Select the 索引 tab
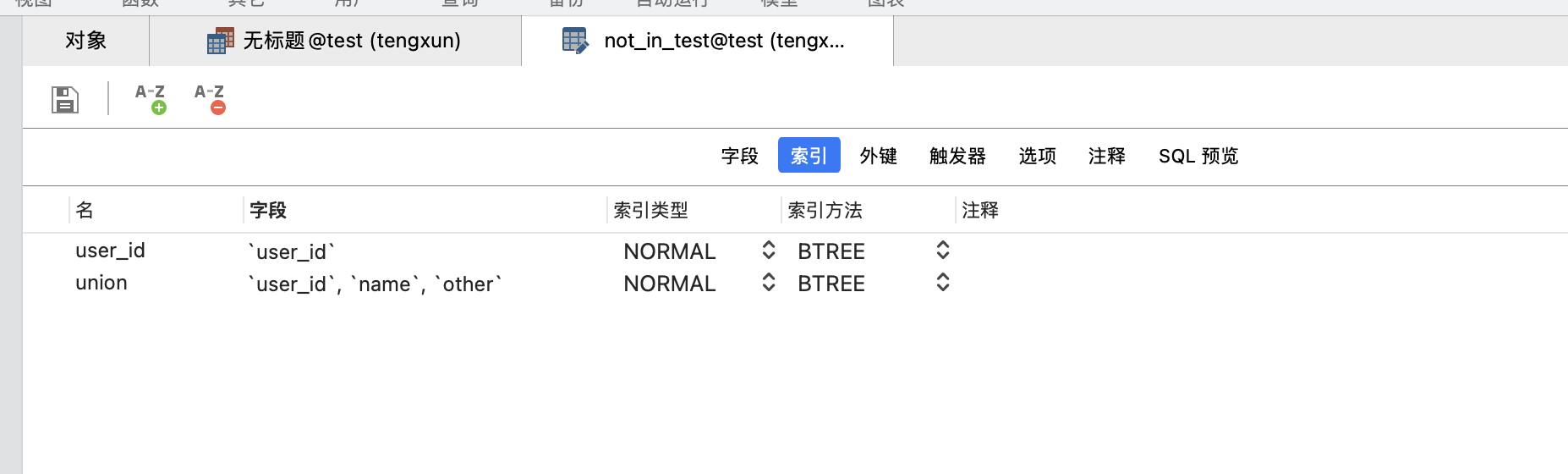 809,155
